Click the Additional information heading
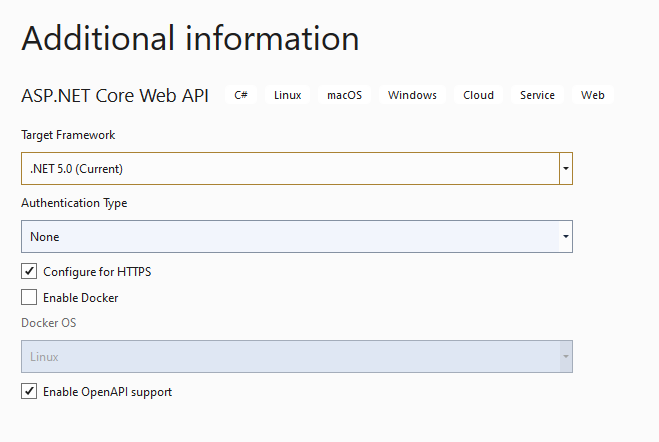 pos(190,38)
